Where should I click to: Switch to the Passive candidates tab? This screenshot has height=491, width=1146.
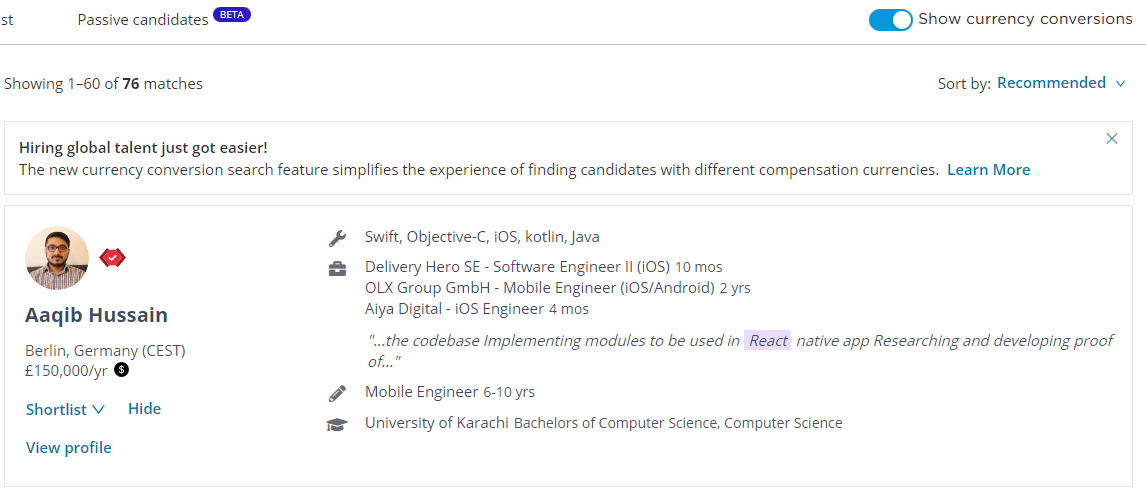pos(143,20)
